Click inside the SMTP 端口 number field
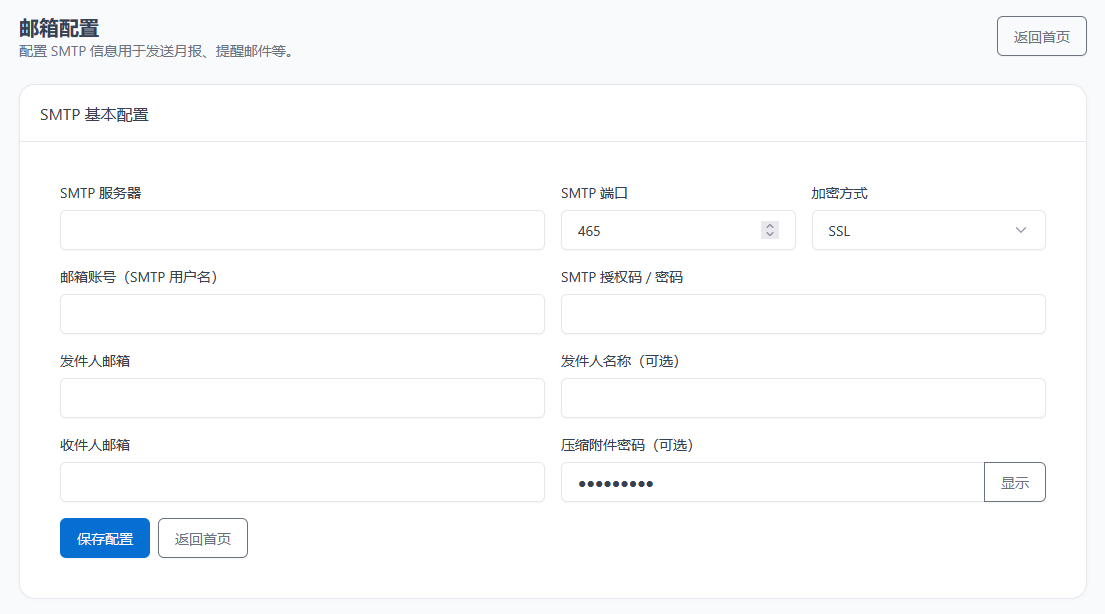Screen dimensions: 1105x614 [x=660, y=230]
